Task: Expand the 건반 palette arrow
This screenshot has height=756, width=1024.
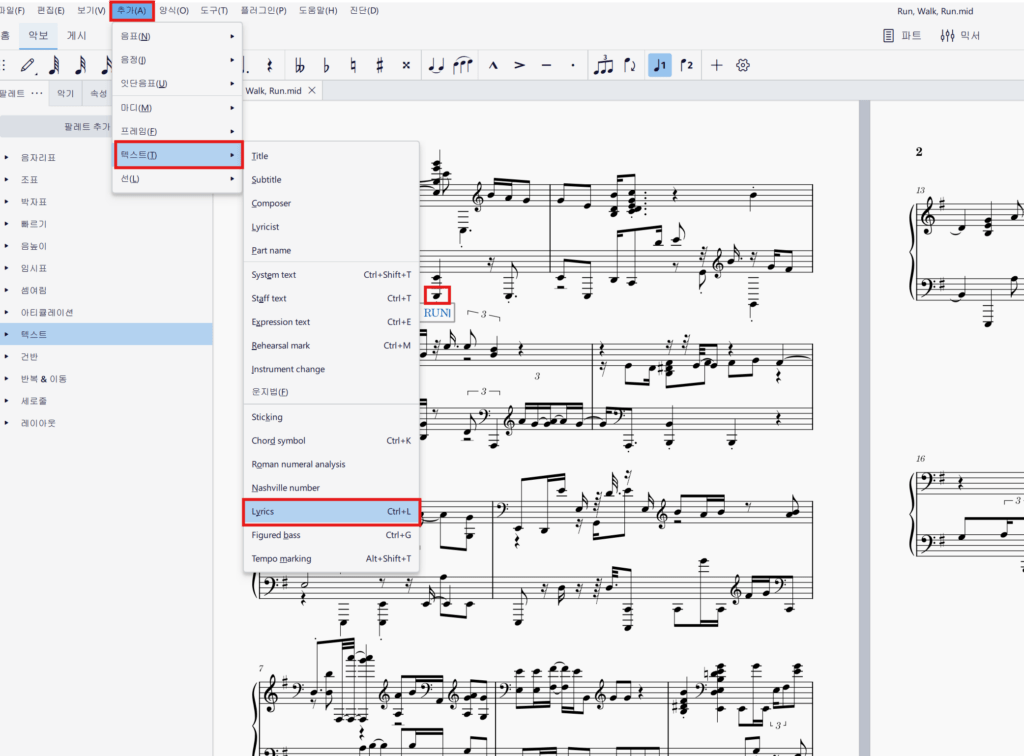Action: click(7, 356)
